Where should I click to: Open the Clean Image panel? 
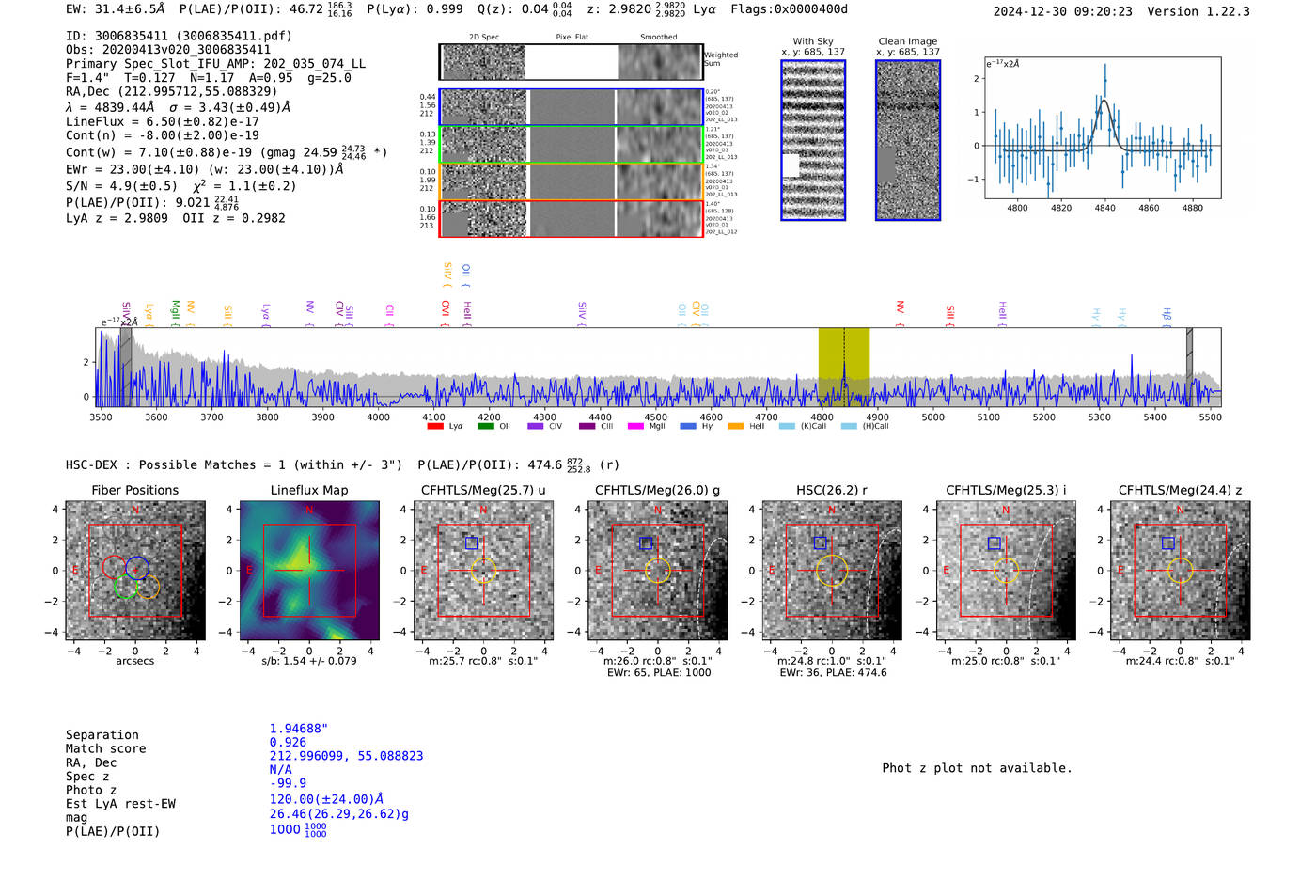tap(908, 140)
